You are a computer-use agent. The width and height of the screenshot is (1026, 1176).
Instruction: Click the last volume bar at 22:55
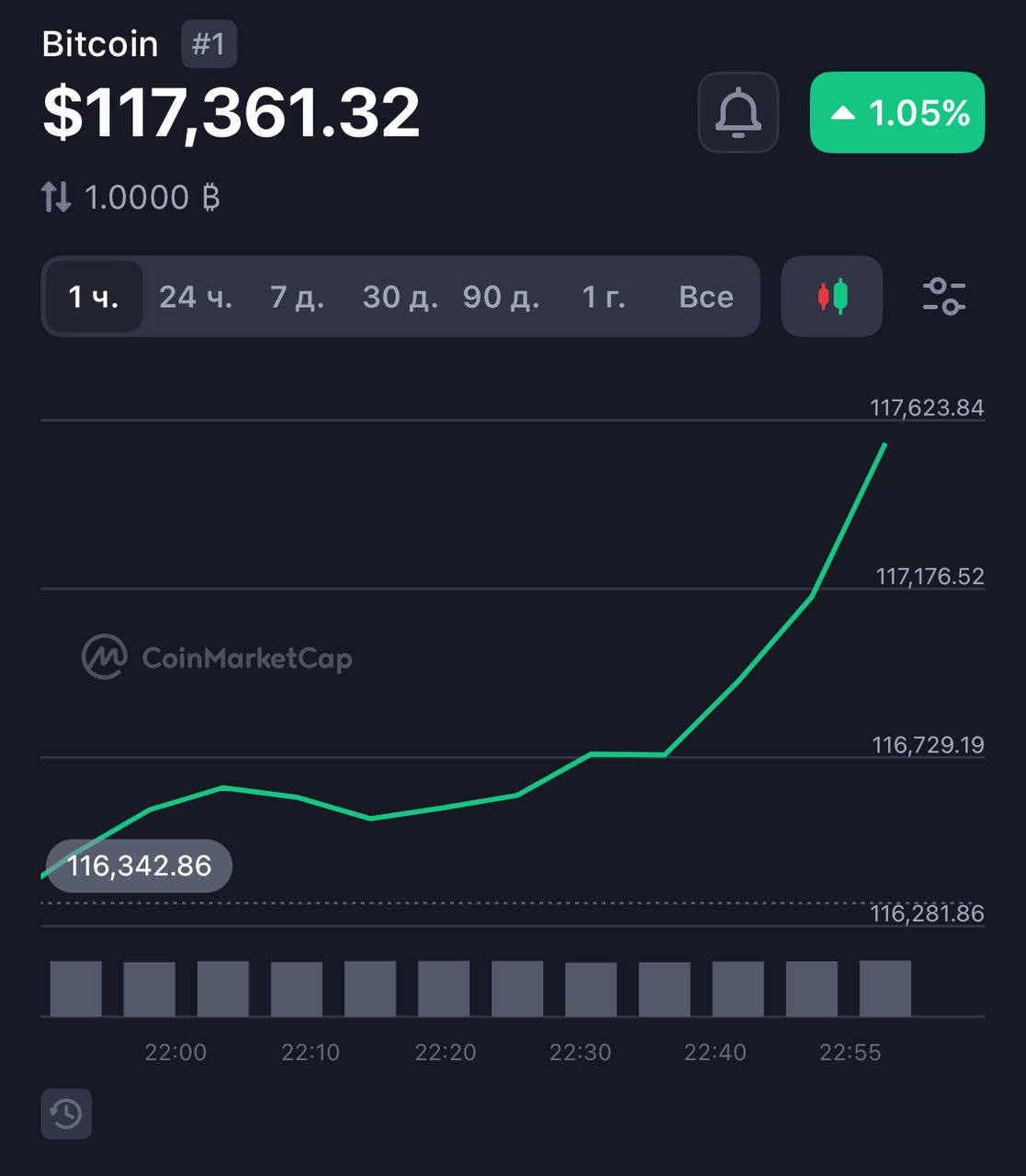[885, 989]
